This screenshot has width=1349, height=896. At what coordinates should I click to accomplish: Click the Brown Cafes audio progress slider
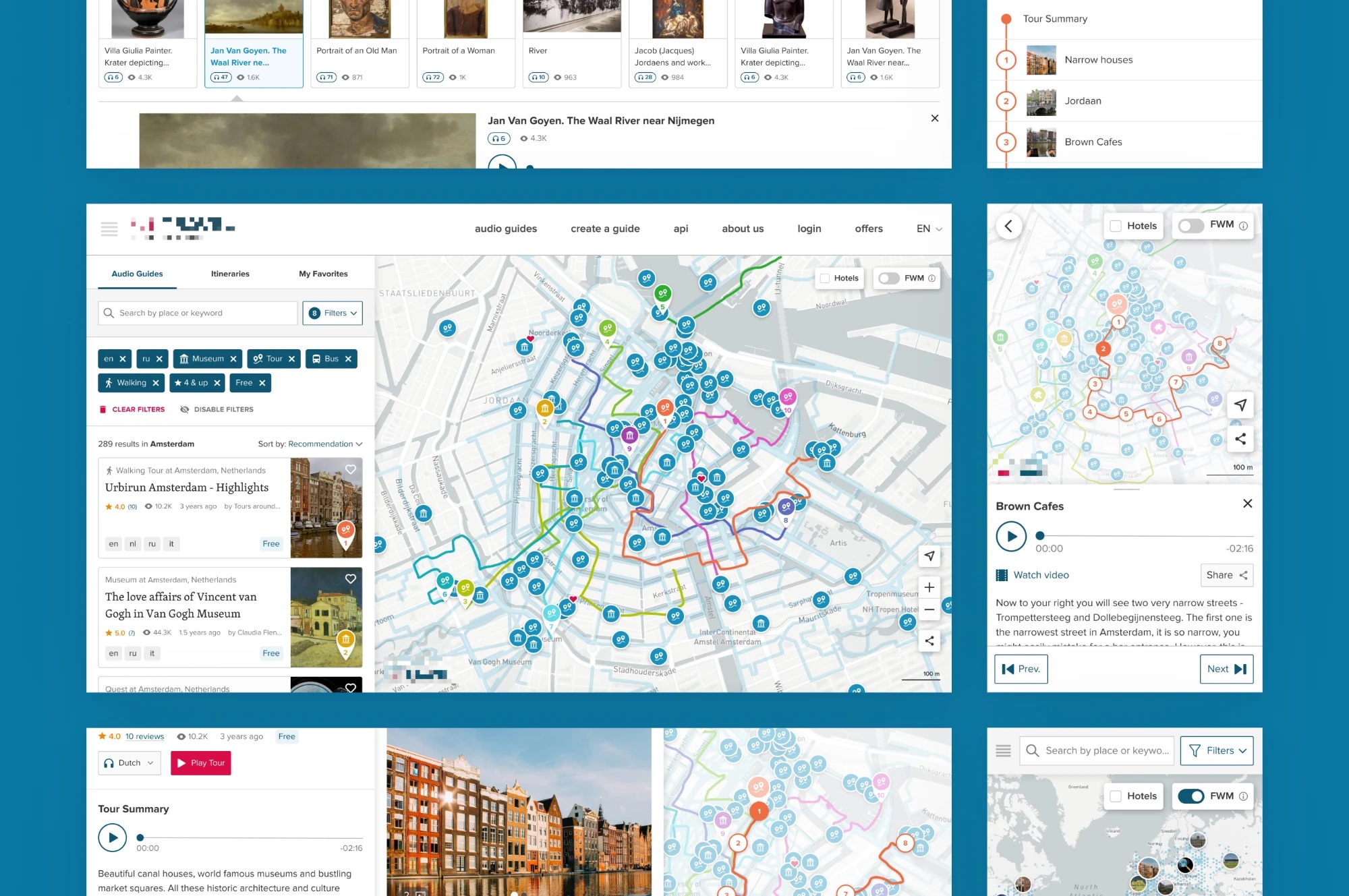click(x=1144, y=536)
